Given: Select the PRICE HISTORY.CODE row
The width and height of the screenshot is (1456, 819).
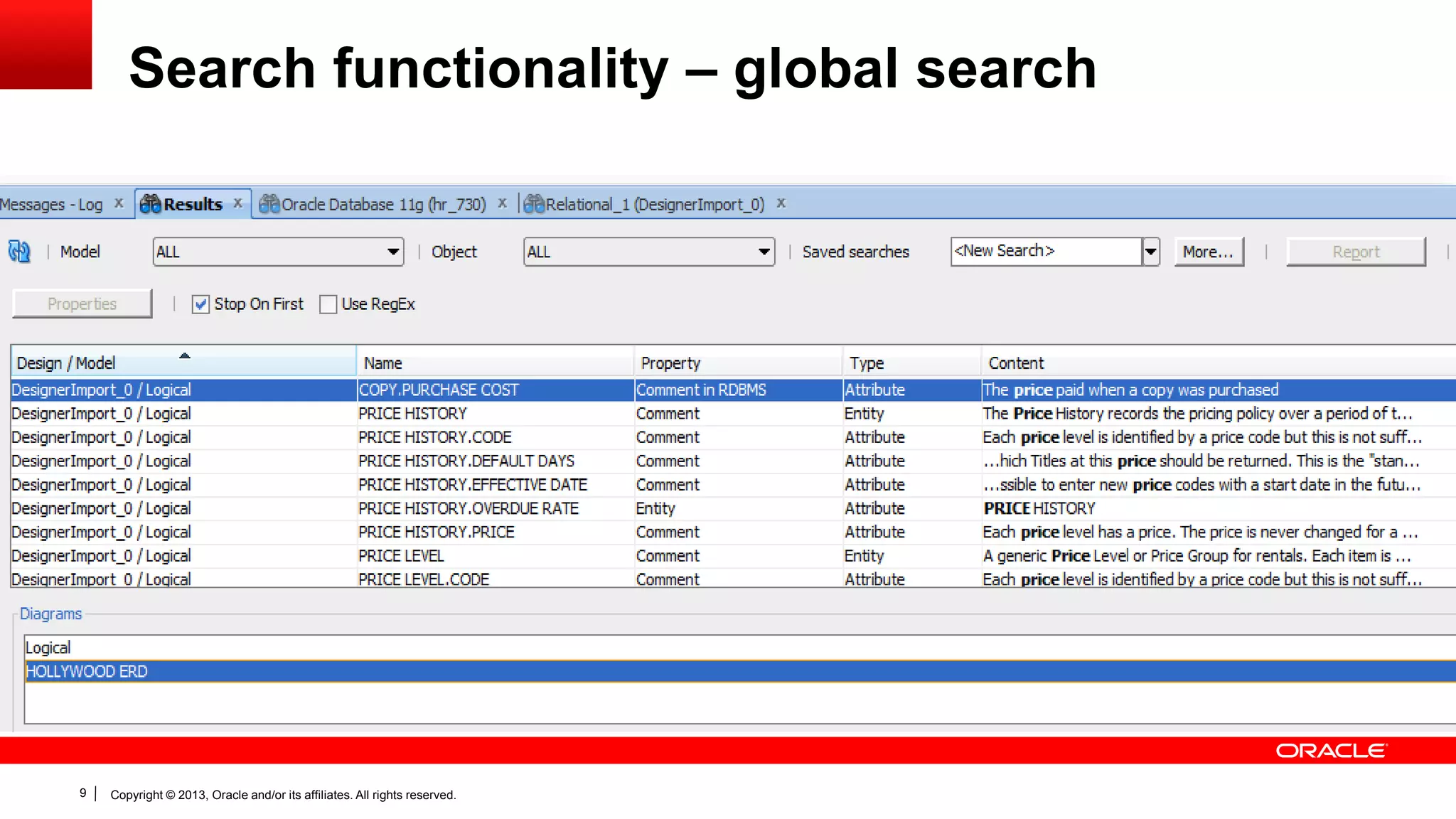Looking at the screenshot, I should click(734, 437).
